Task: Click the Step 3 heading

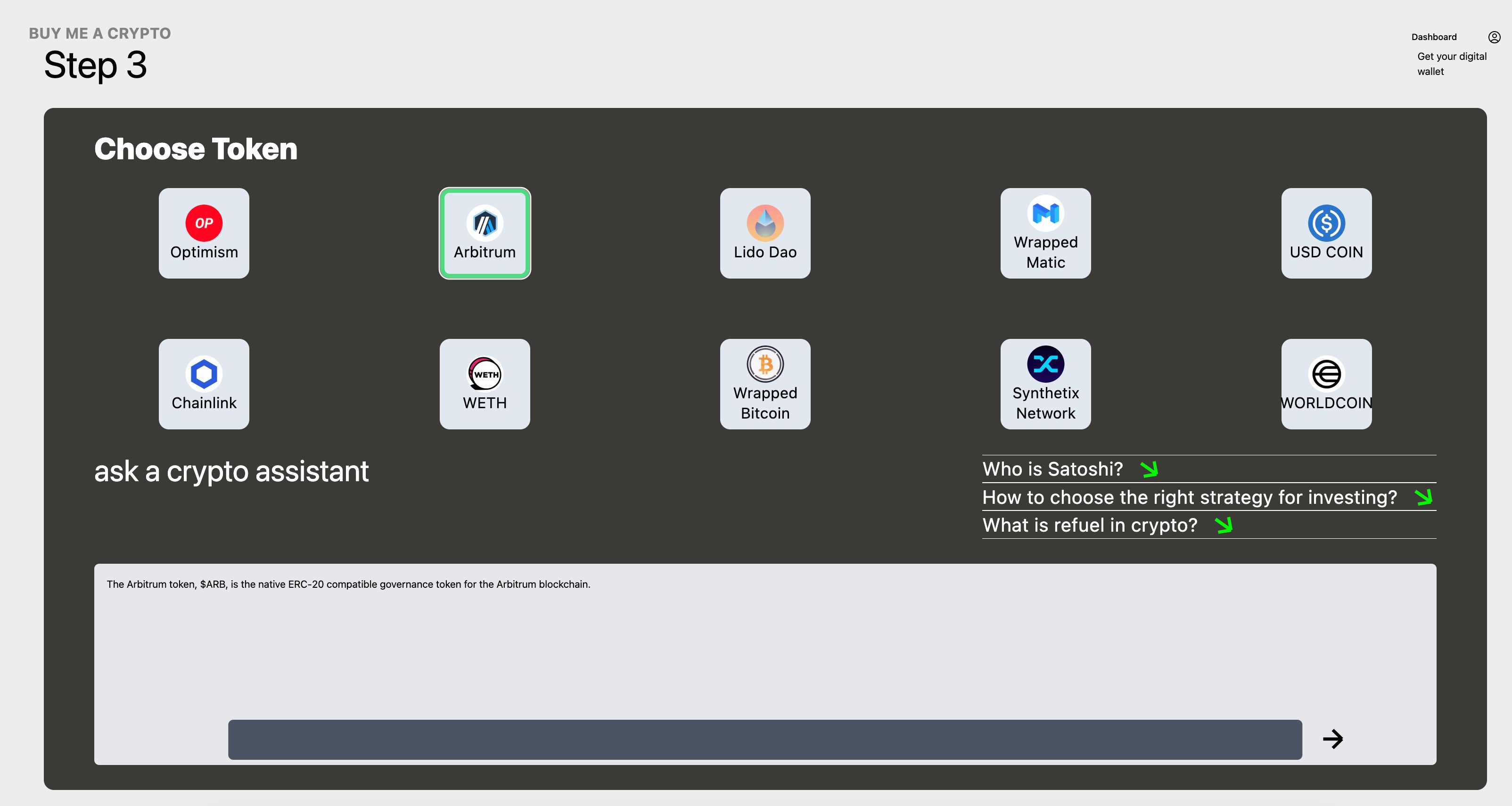Action: click(95, 65)
